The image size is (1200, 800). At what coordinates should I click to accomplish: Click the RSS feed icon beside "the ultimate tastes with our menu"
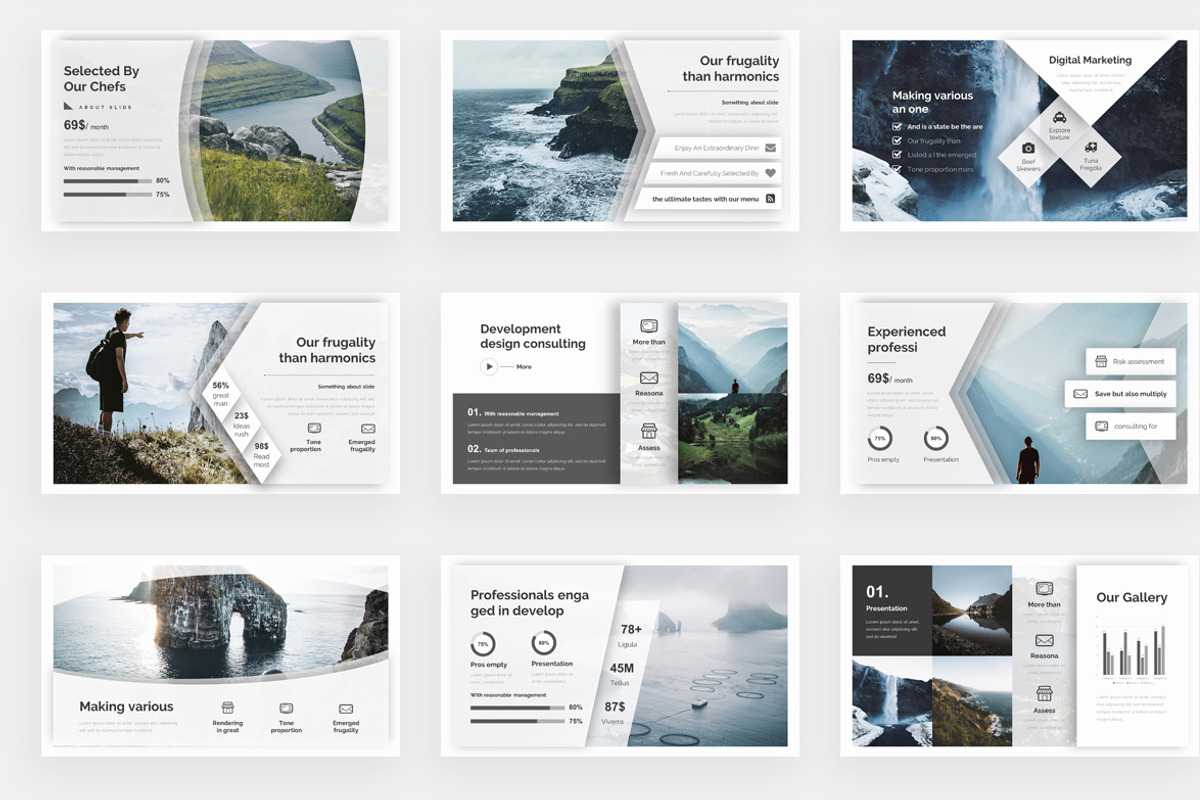(x=770, y=199)
